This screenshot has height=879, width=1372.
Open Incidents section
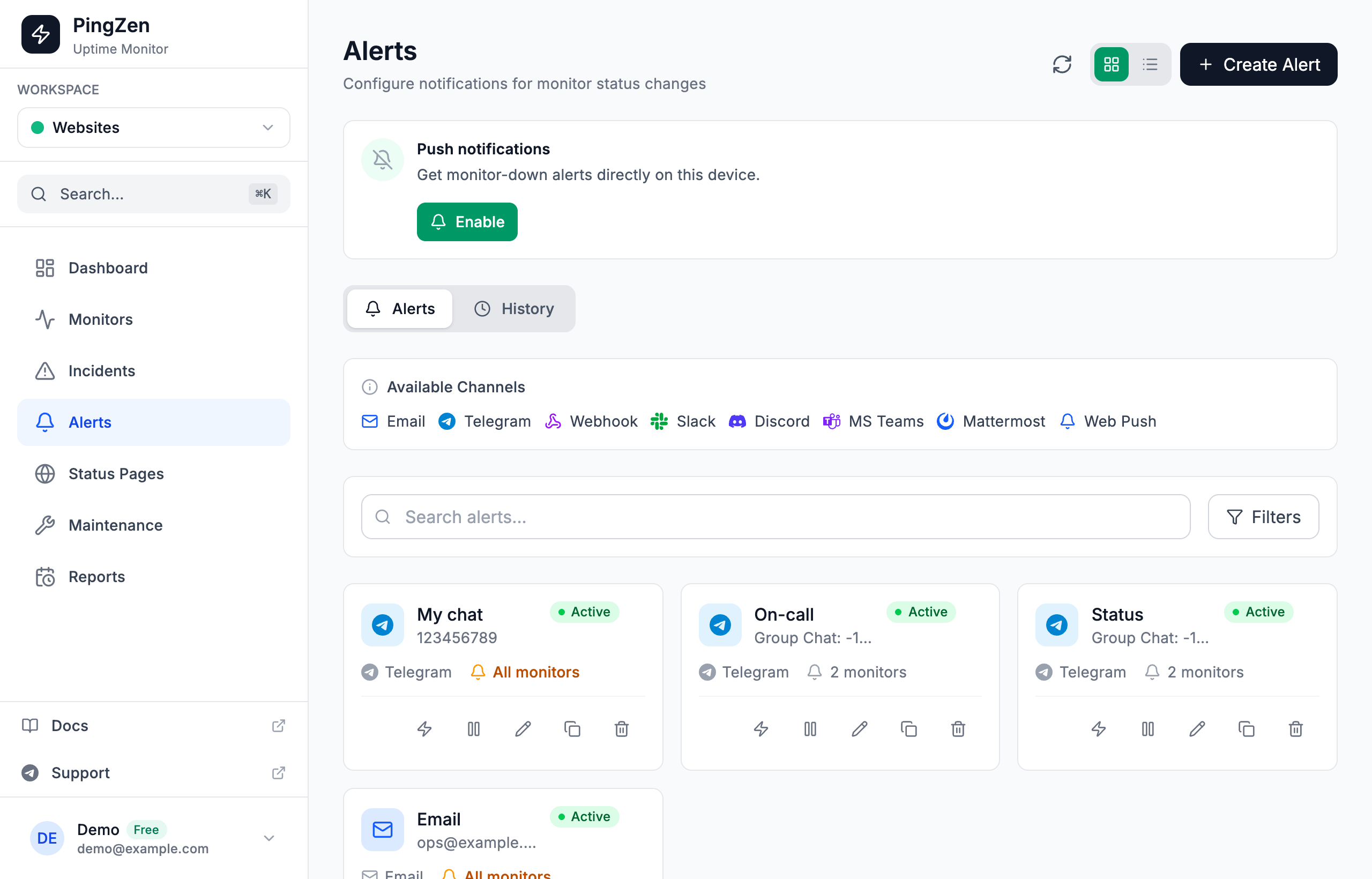153,370
